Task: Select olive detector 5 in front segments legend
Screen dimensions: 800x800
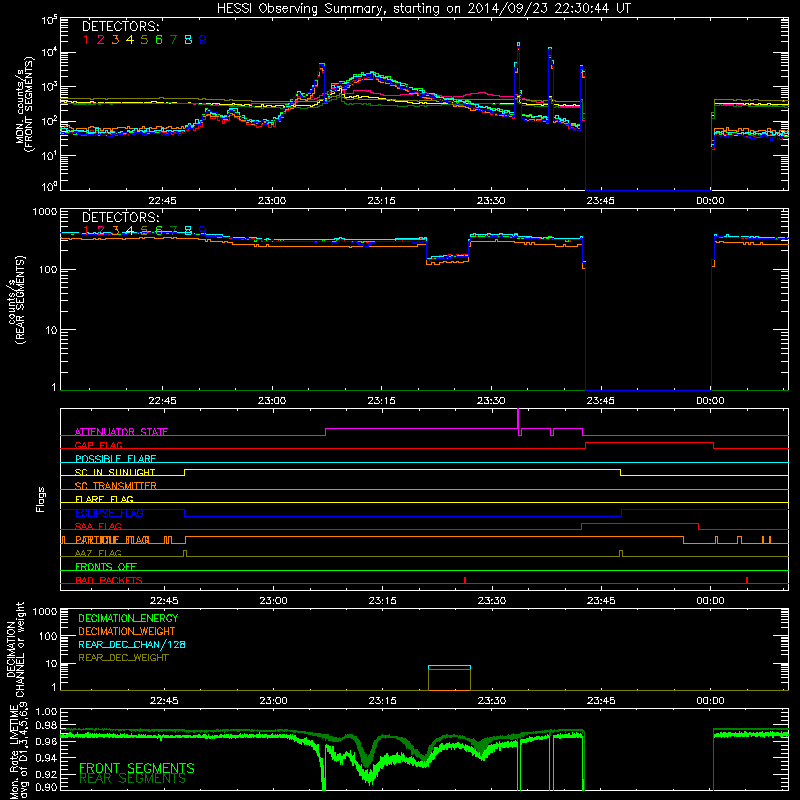Action: click(144, 40)
